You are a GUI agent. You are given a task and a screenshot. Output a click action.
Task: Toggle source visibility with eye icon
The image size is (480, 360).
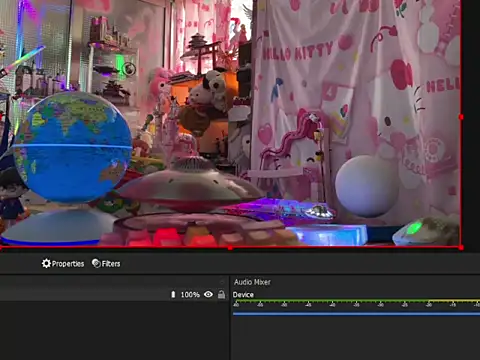click(208, 294)
